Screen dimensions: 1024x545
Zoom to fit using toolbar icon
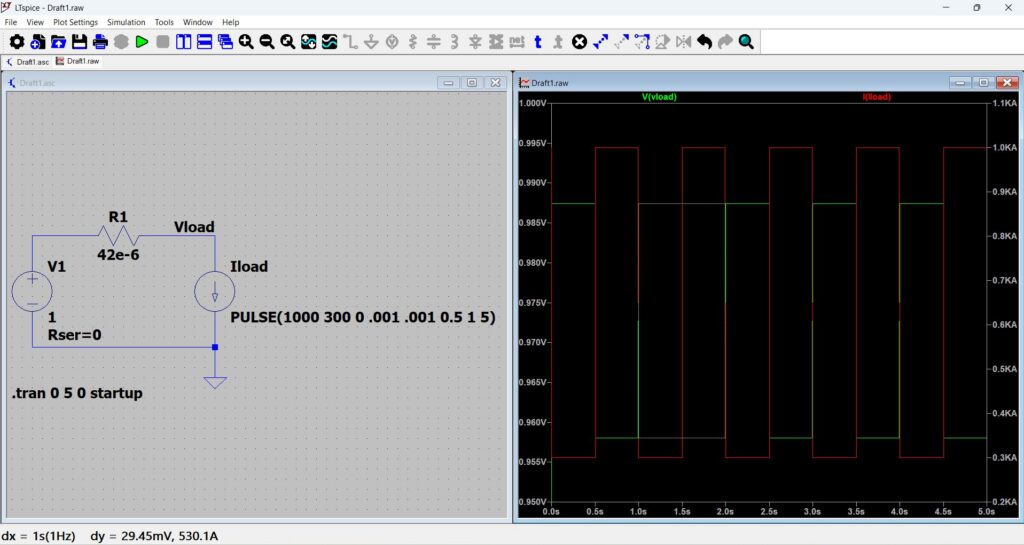288,42
